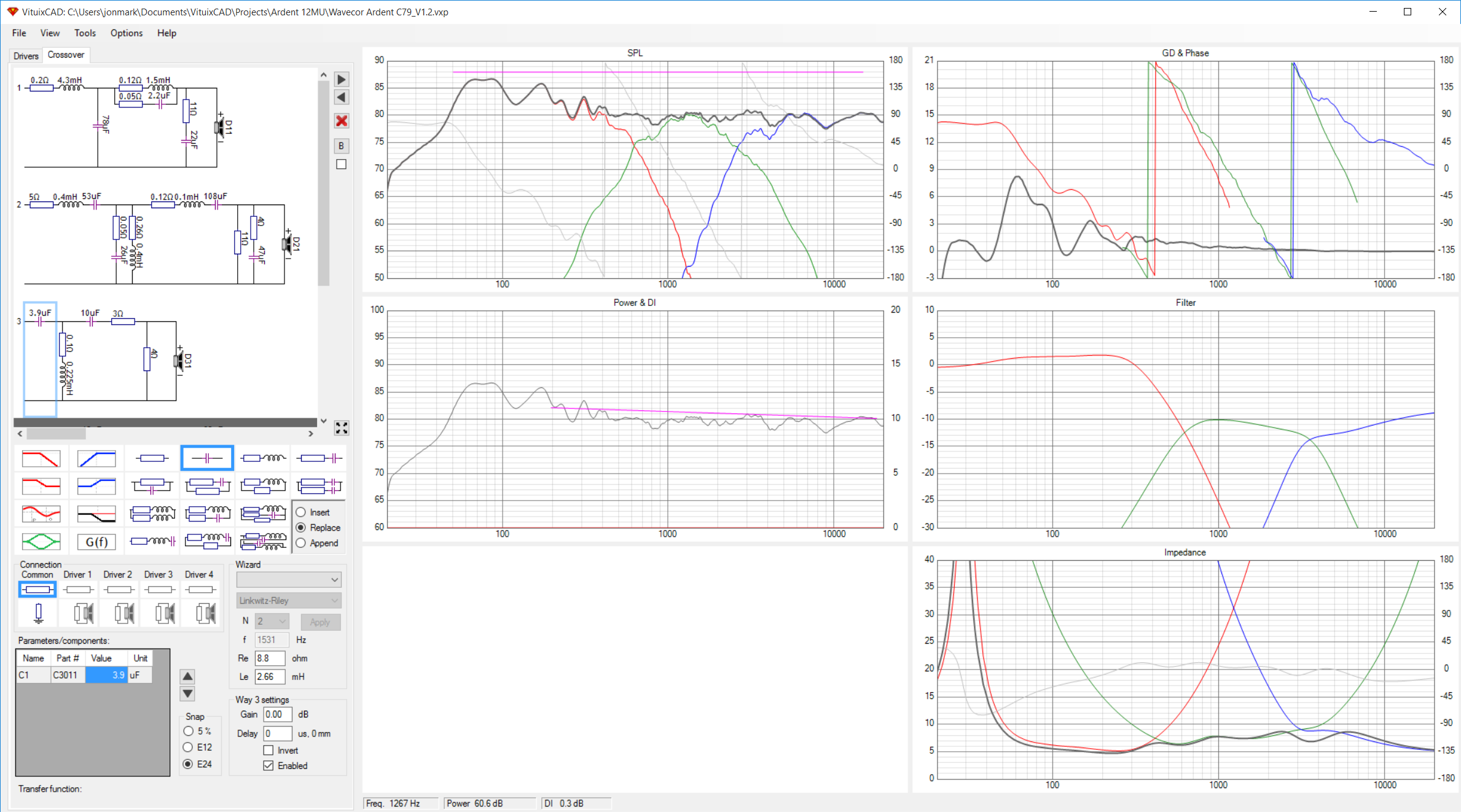Click the Gain input field
This screenshot has height=812, width=1461.
coord(278,714)
